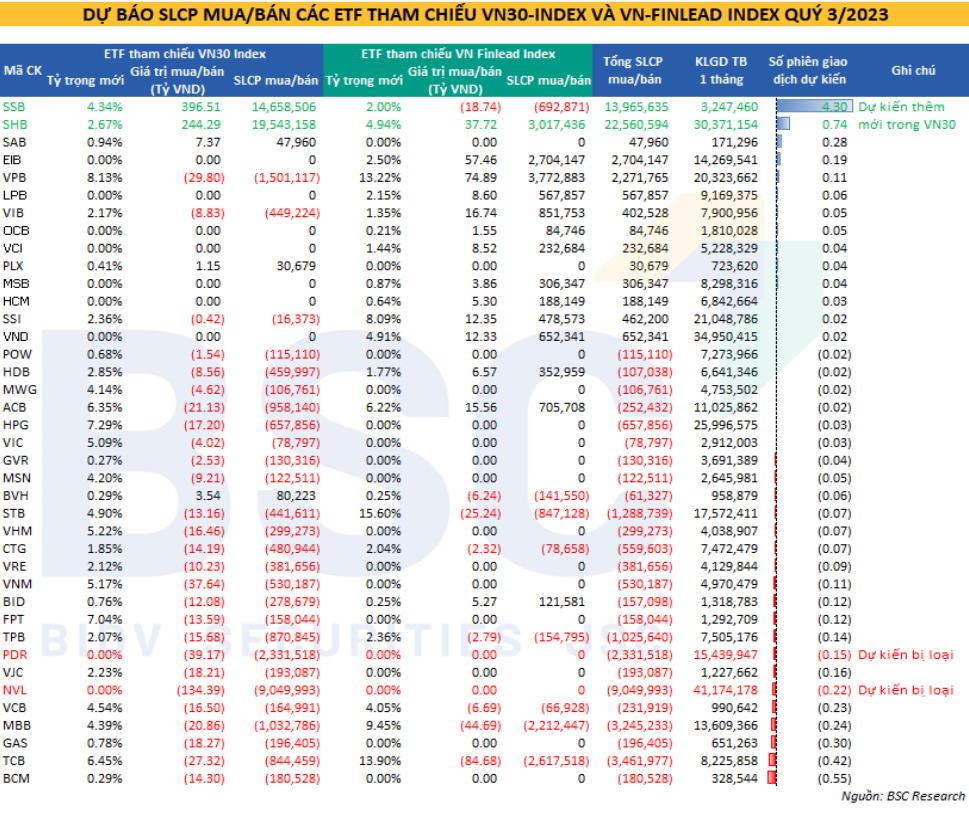Select the HDB ticker cell
Screen dimensions: 969x823
[15, 373]
